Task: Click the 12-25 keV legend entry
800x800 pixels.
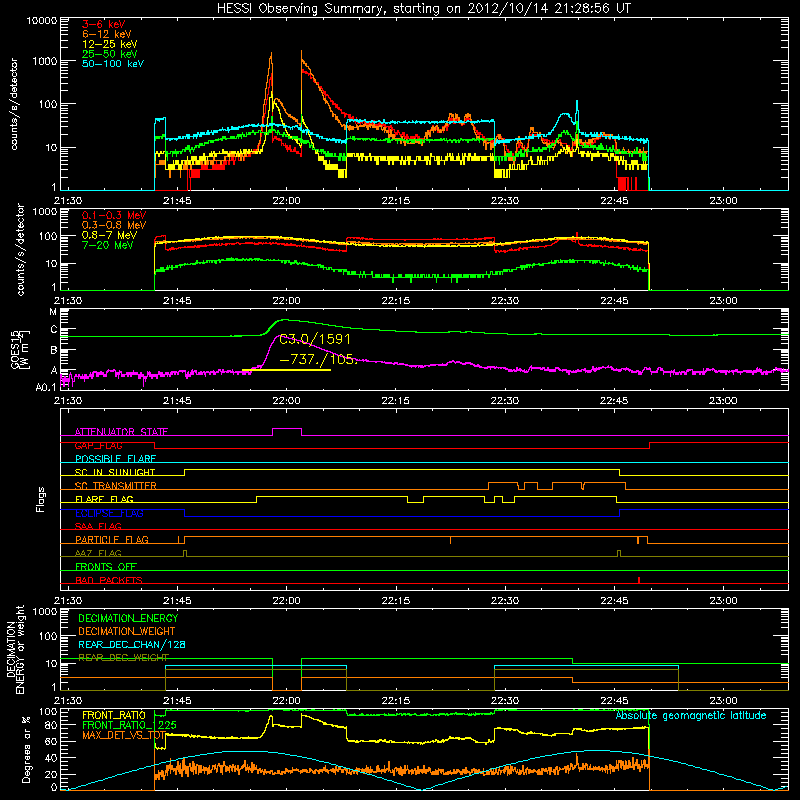Action: click(x=109, y=44)
